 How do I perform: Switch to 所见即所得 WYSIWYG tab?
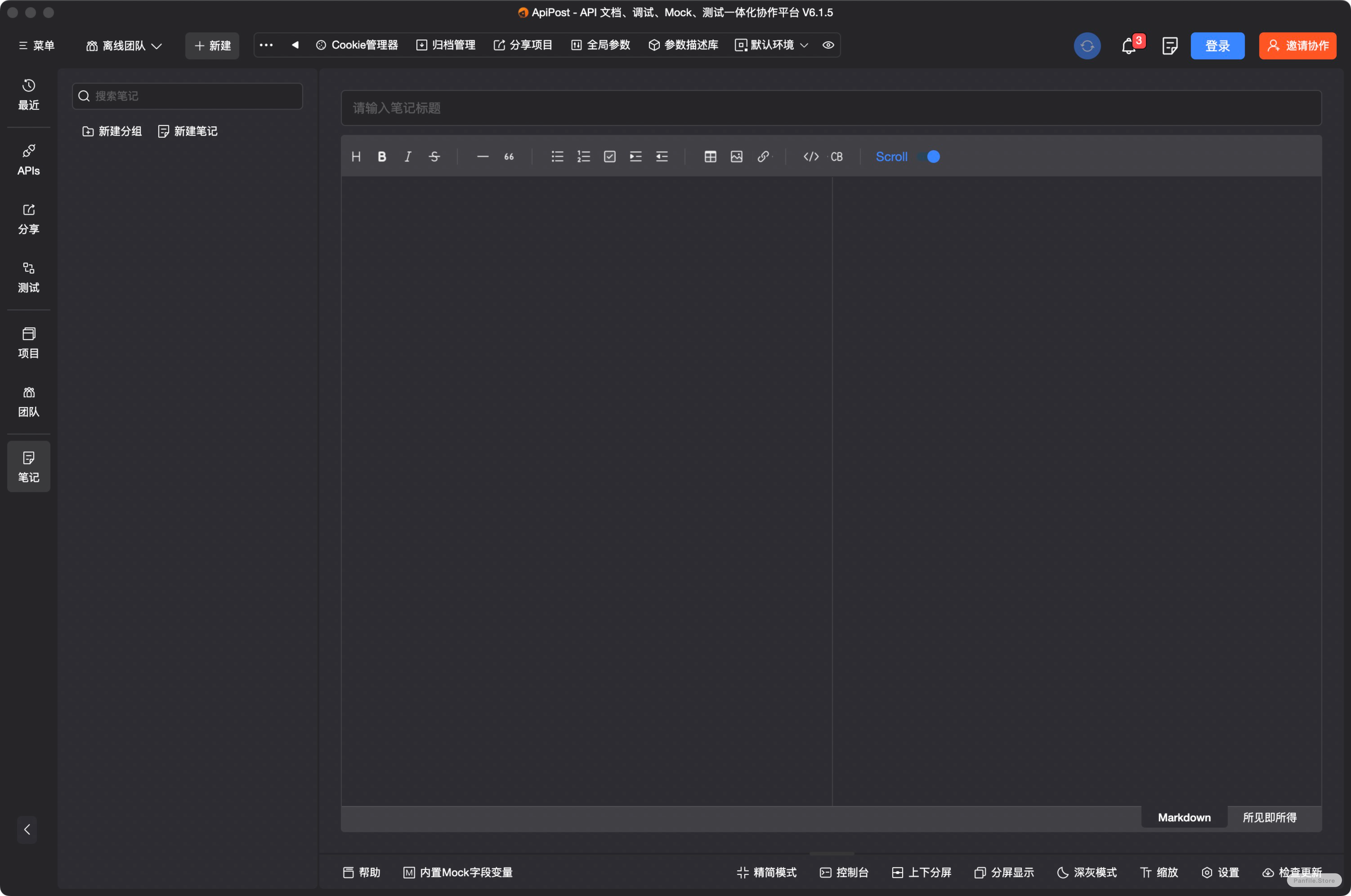pyautogui.click(x=1269, y=818)
